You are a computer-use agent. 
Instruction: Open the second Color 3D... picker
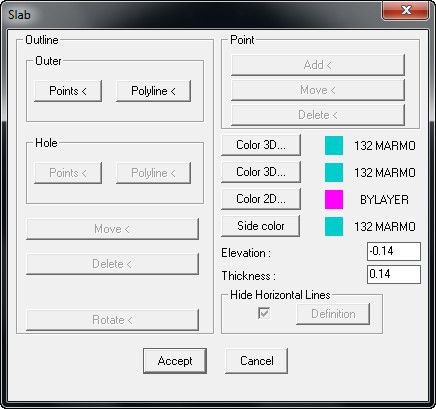click(x=261, y=172)
